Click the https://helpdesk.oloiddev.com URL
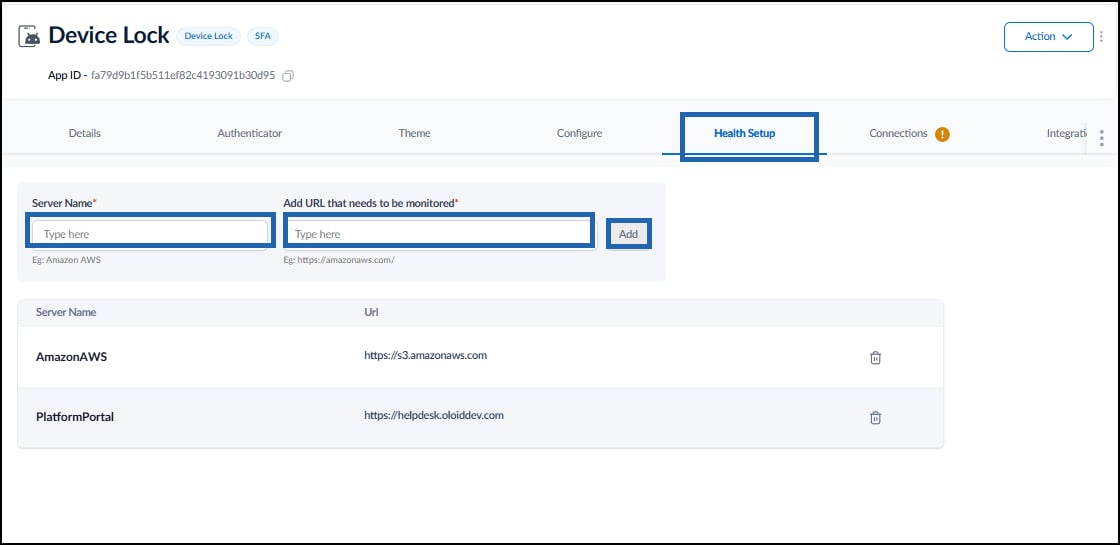Screen dimensions: 1120x545 [434, 415]
